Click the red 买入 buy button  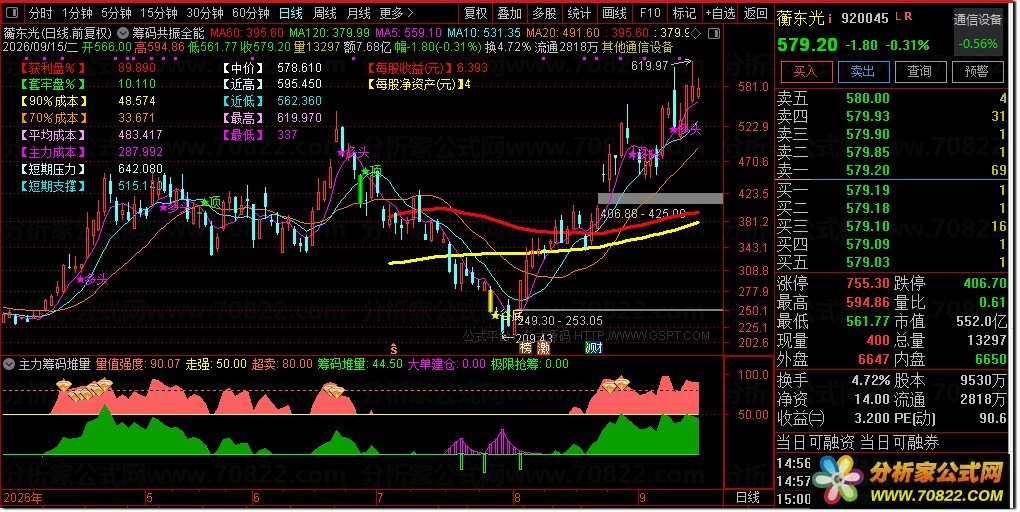[x=805, y=71]
